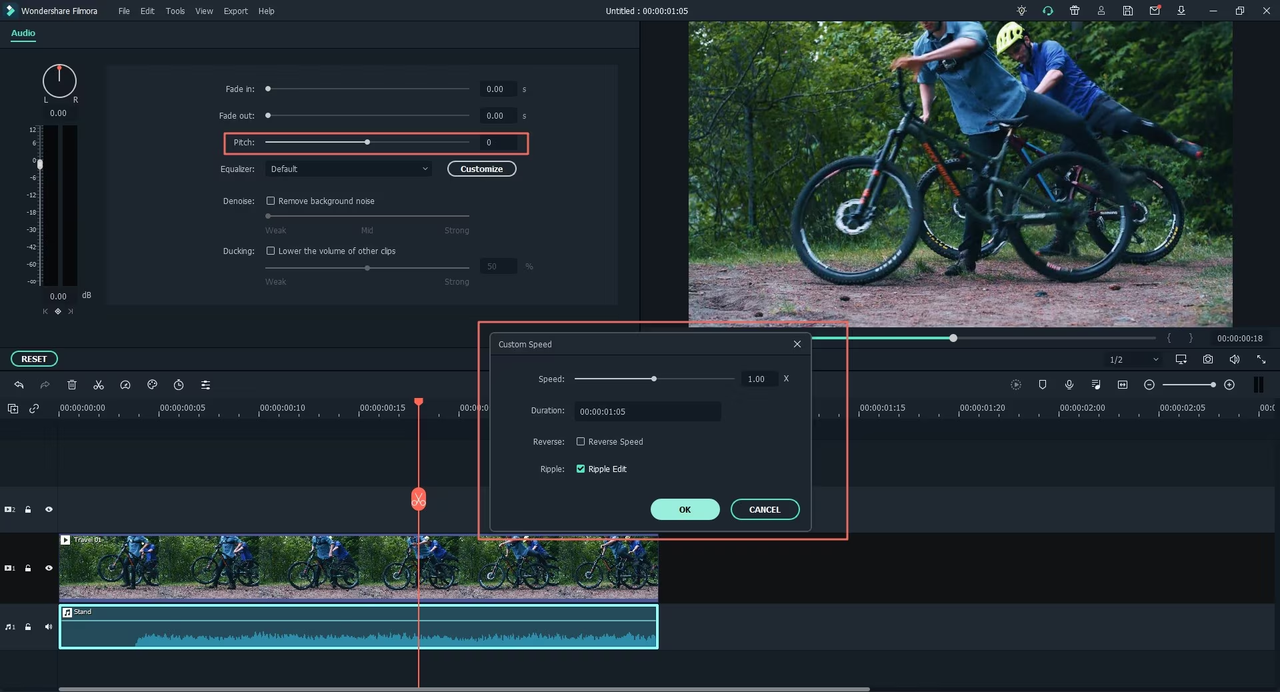
Task: Enable the Reverse Speed checkbox
Action: coord(580,441)
